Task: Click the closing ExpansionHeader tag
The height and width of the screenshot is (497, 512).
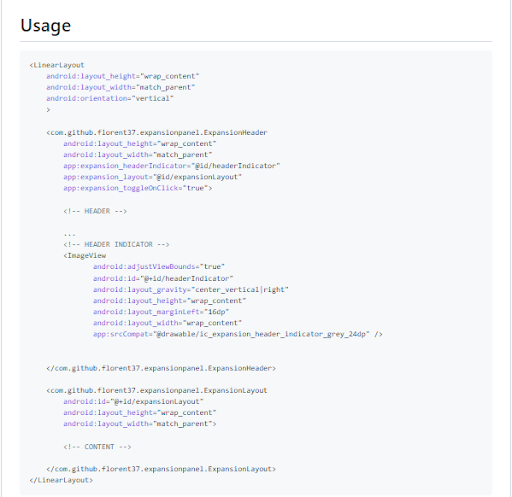Action: 161,368
